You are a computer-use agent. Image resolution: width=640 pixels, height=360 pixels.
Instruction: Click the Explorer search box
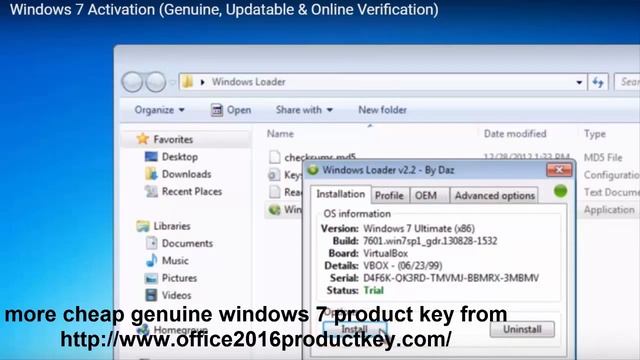(x=627, y=82)
